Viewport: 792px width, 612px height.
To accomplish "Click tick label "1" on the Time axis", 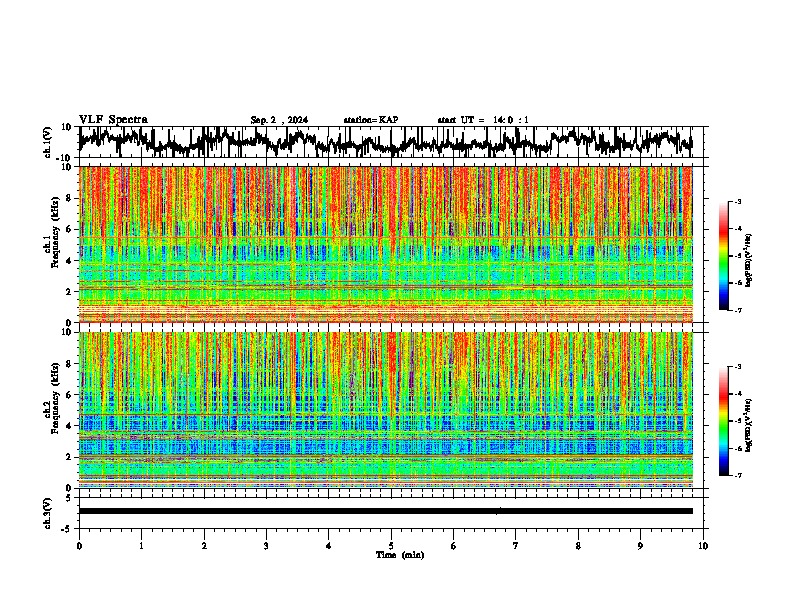I will [x=141, y=546].
